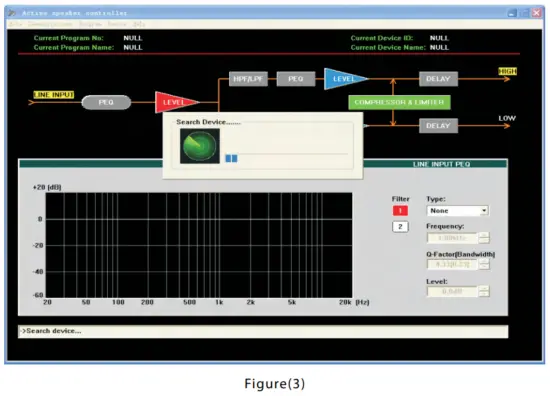Select the blue LEVEL amplifier triangle
550x396 pixels.
[x=344, y=79]
